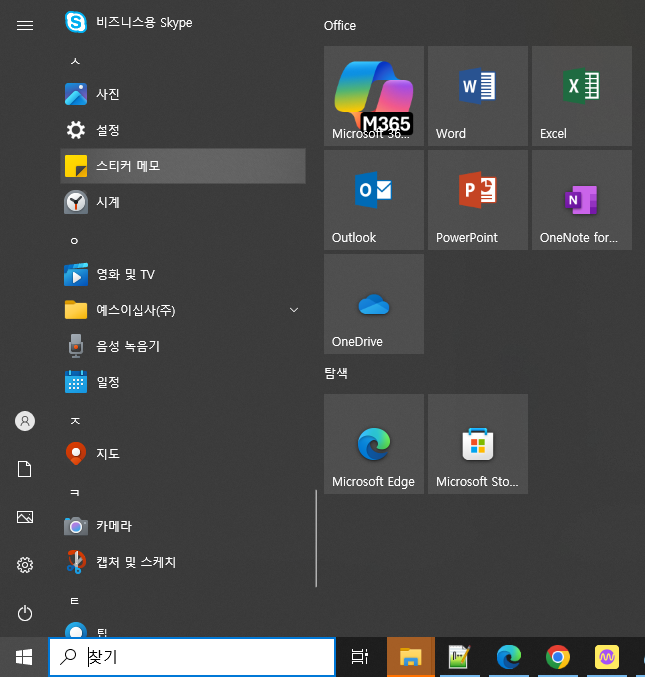Click the Windows Start button

tap(24, 657)
